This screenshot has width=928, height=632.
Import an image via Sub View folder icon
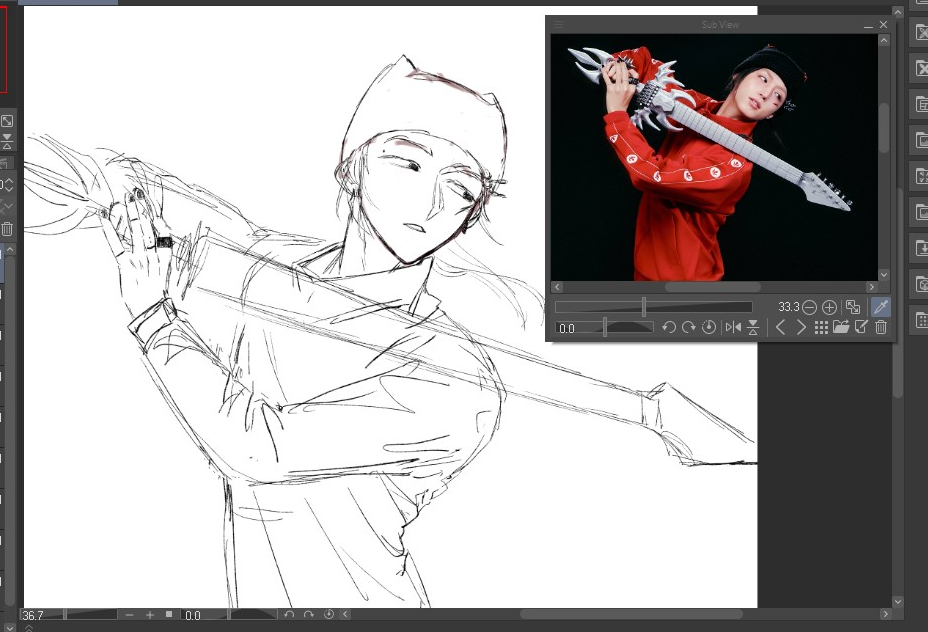[841, 328]
